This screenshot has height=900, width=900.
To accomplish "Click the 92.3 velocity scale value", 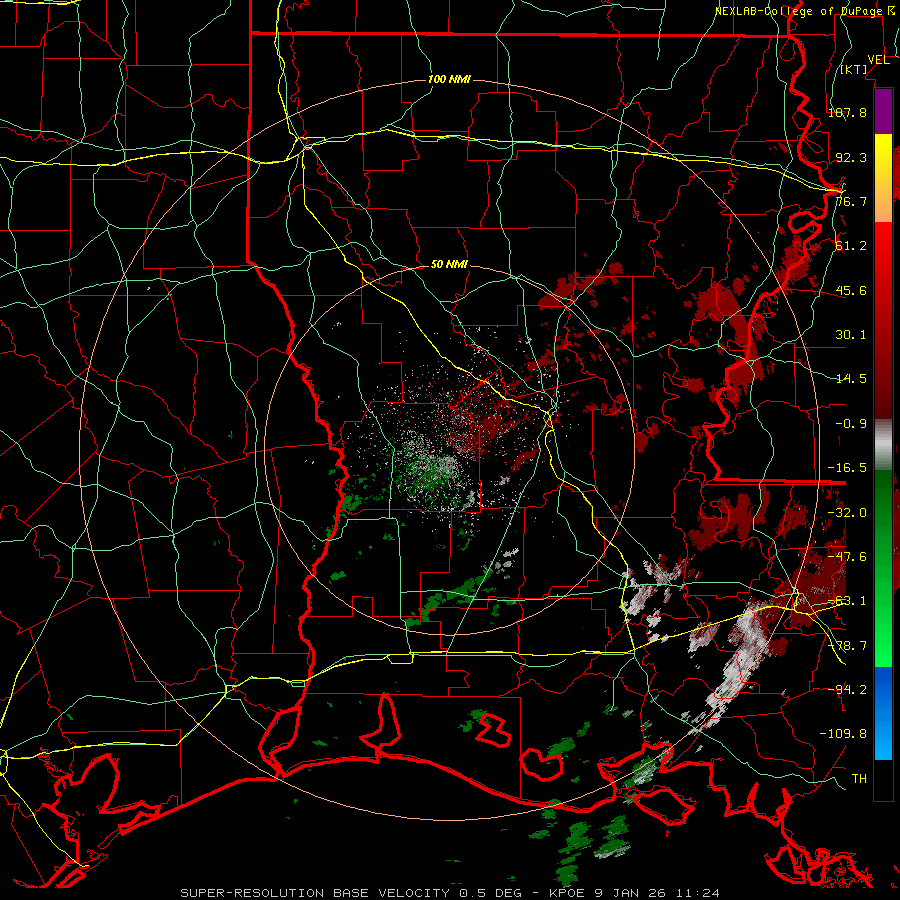I will [851, 157].
